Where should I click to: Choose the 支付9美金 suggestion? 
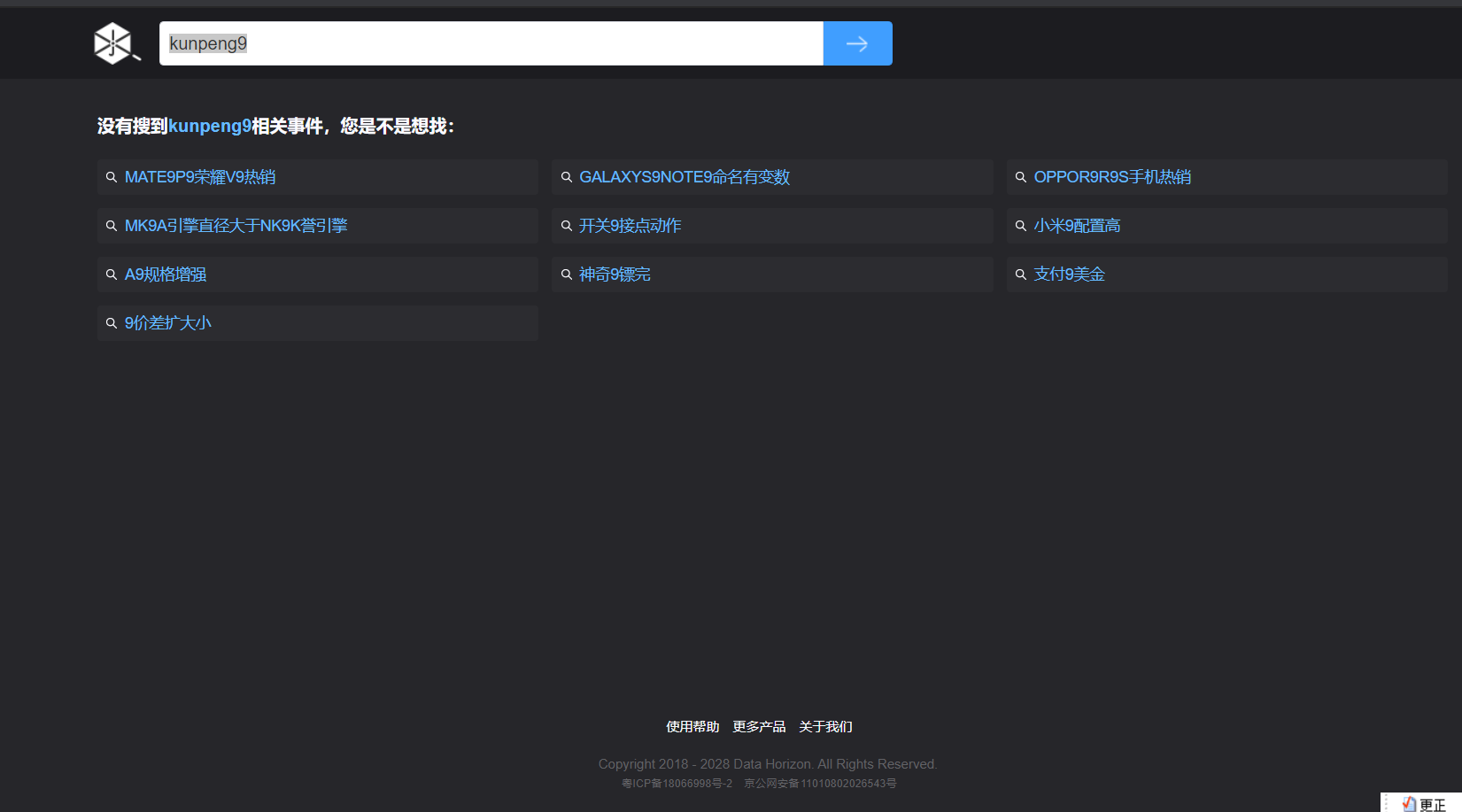click(1226, 275)
